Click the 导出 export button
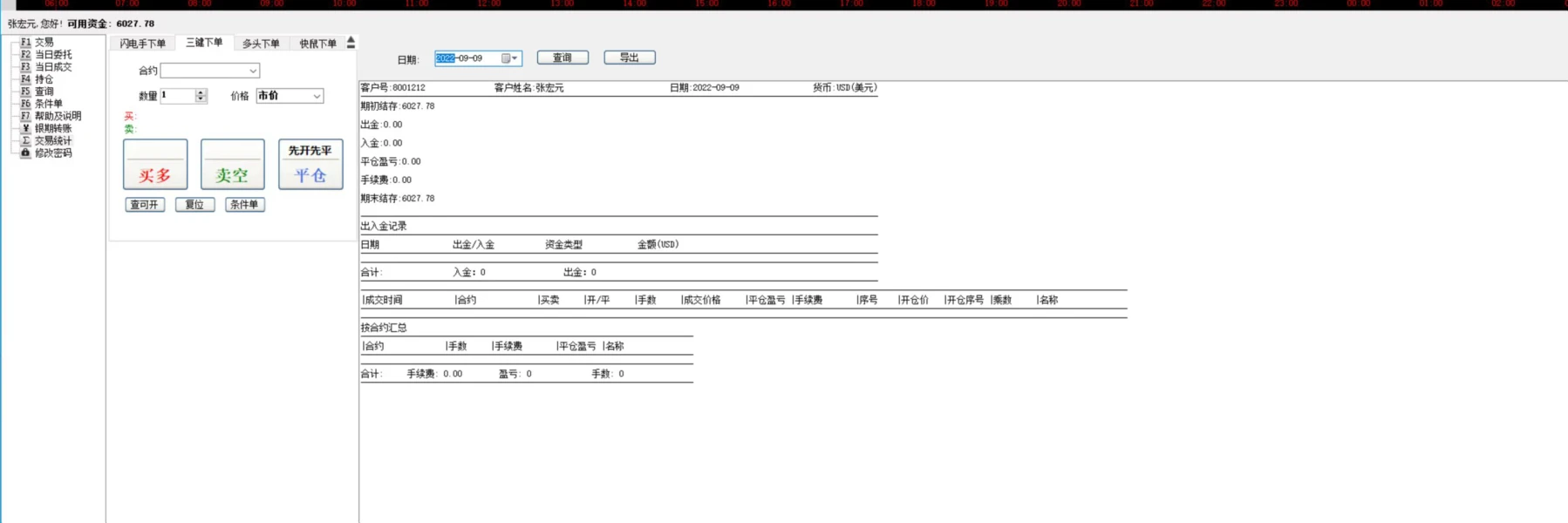 pos(630,58)
